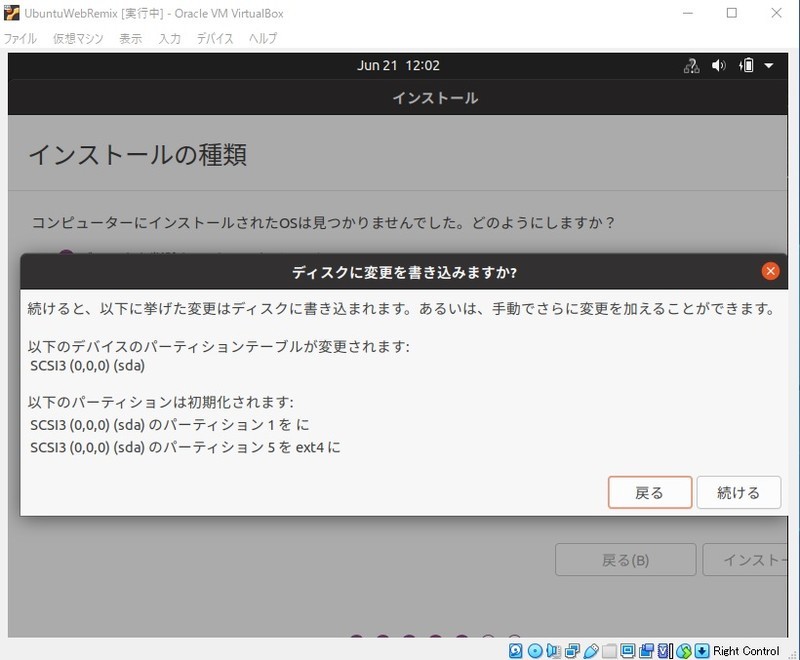This screenshot has height=660, width=800.
Task: Click the USB devices status icon
Action: (591, 651)
